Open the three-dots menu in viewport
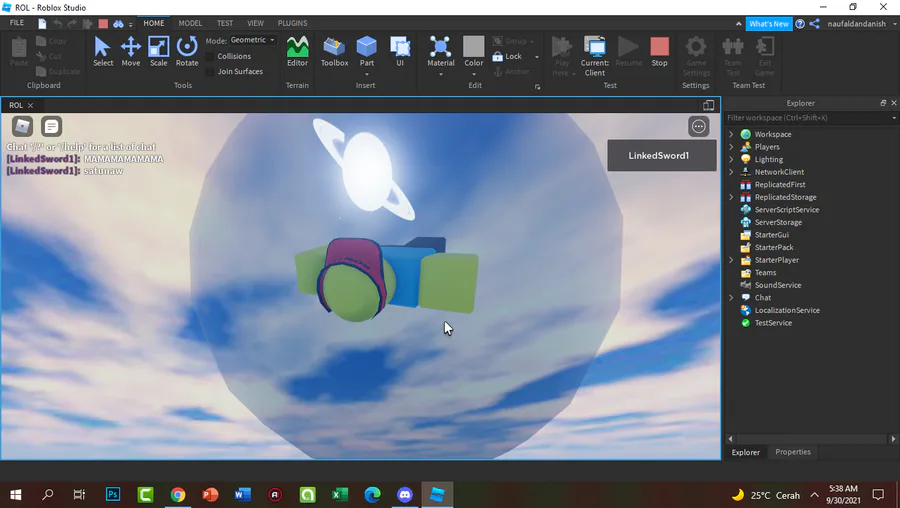Screen dimensions: 900x508 coord(699,126)
